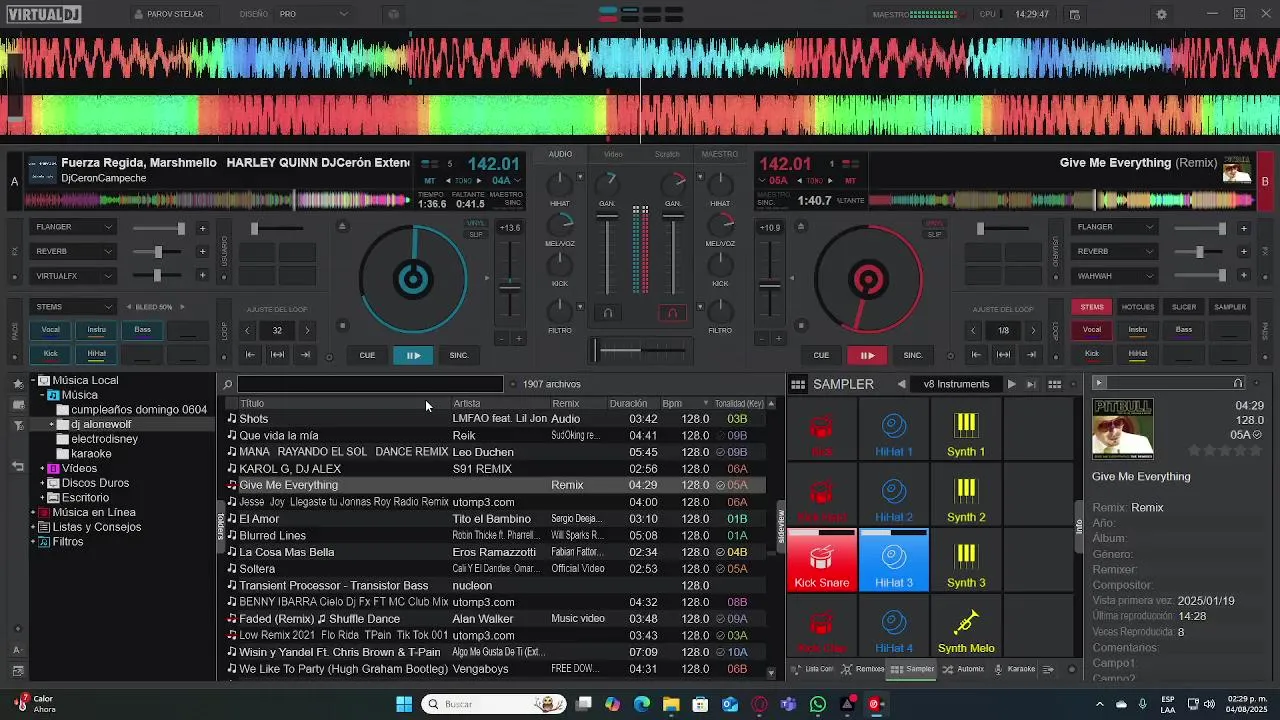Open the PRO layout dropdown
This screenshot has width=1280, height=720.
(313, 14)
